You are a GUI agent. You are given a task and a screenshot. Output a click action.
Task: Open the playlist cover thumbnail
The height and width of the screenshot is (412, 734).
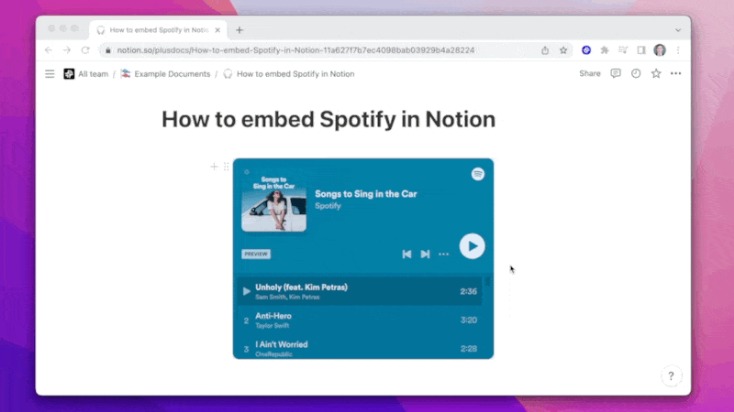point(274,202)
